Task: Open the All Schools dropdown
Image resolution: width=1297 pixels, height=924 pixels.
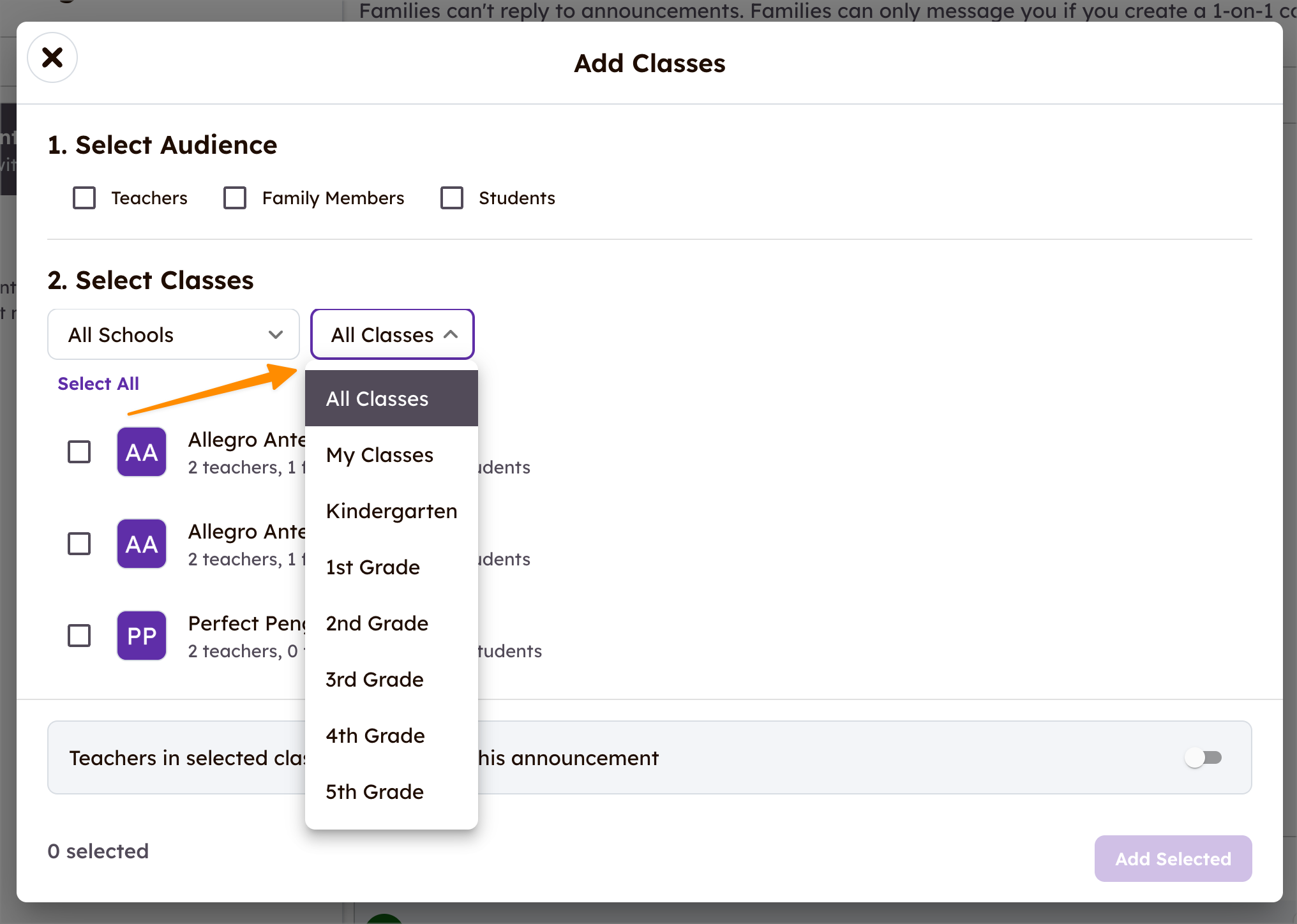Action: pos(173,334)
